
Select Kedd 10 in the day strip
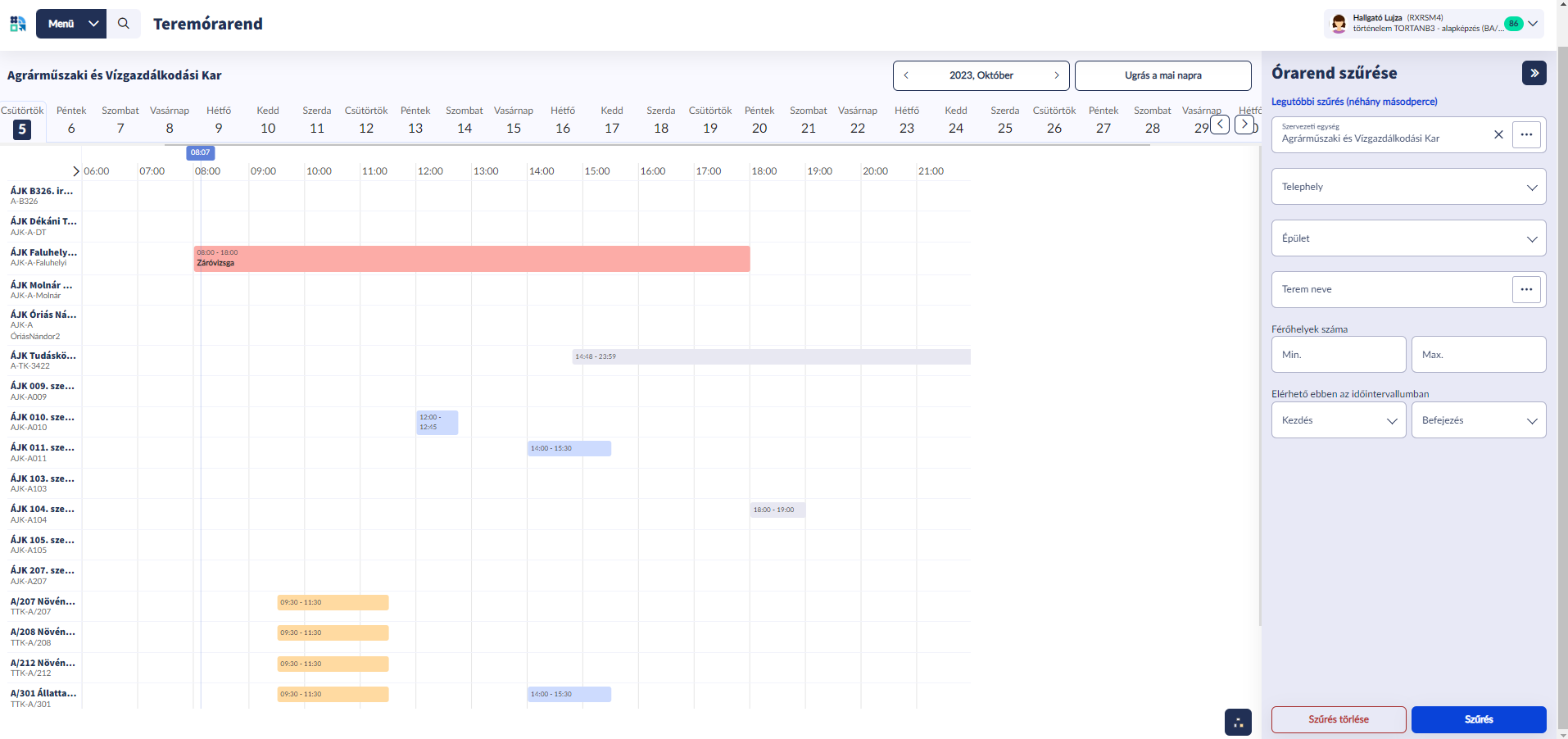click(268, 120)
